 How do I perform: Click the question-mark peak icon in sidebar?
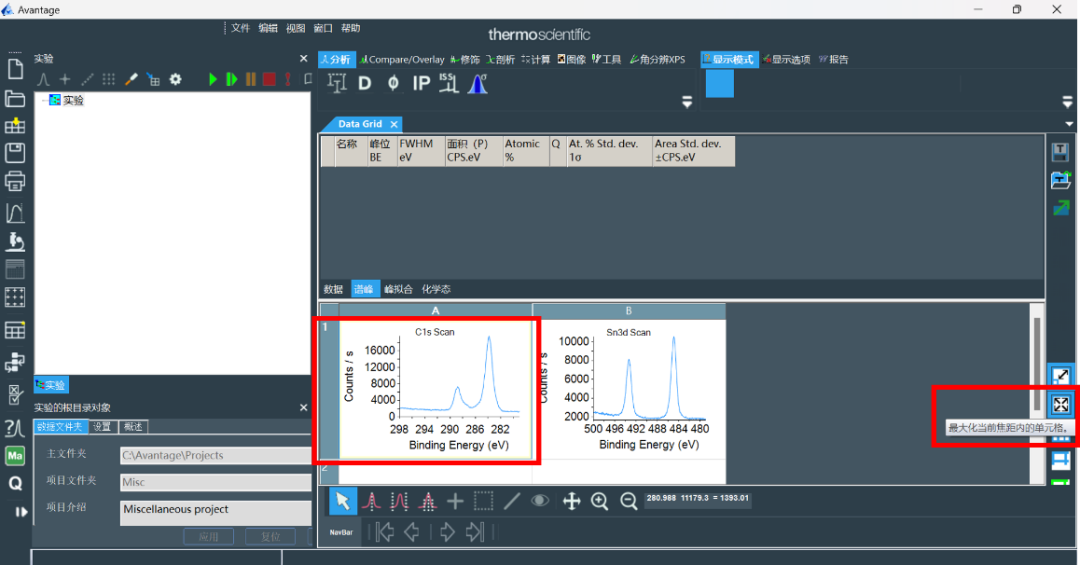click(15, 428)
